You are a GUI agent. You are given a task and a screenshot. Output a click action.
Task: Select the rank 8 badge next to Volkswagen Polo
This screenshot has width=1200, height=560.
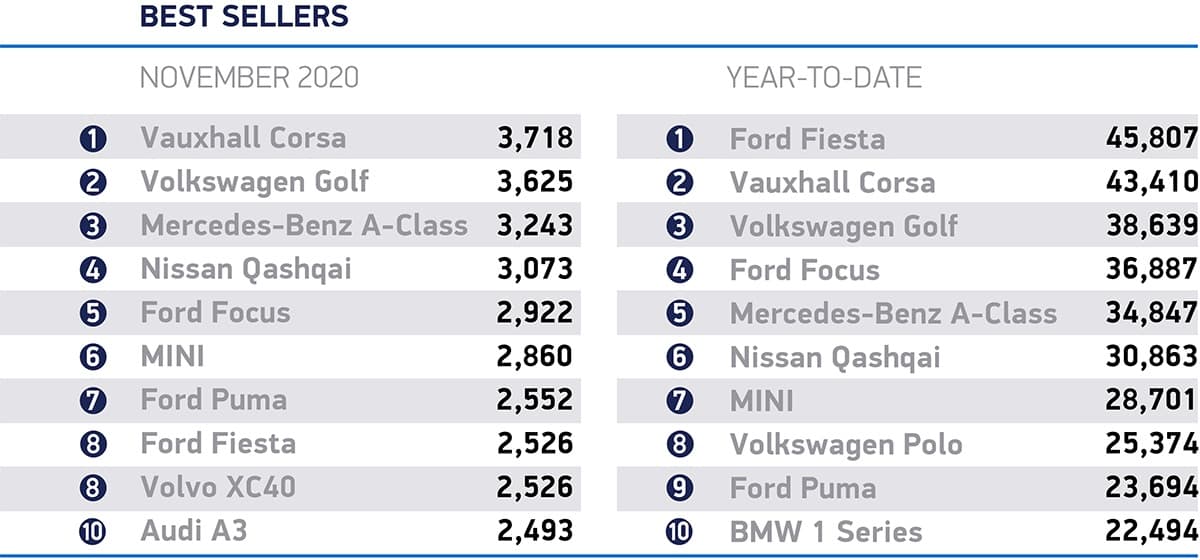[680, 444]
